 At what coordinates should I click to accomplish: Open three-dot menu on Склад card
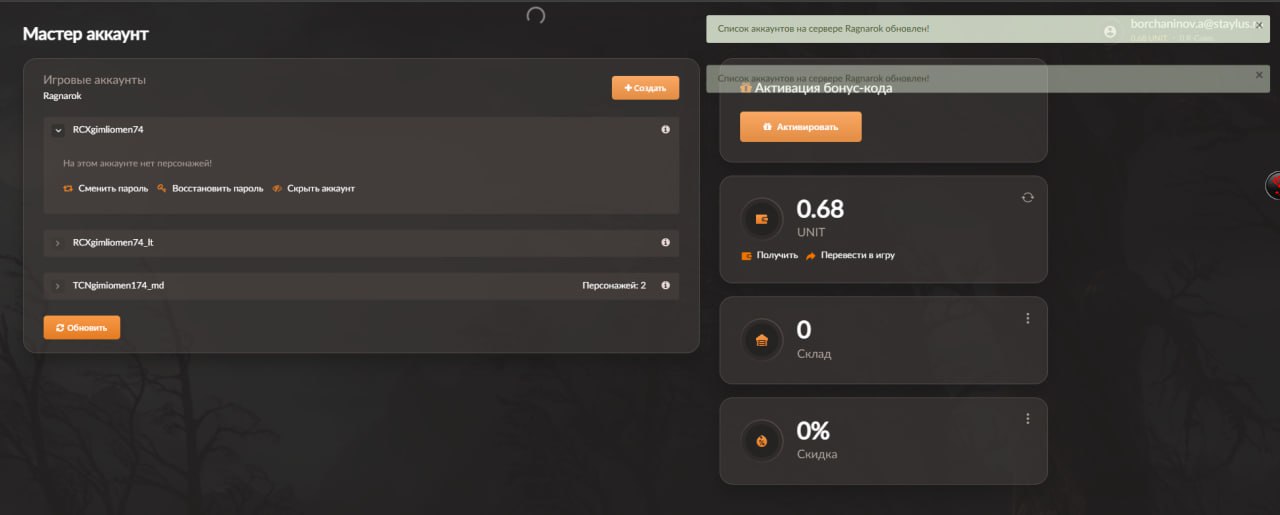coord(1027,319)
